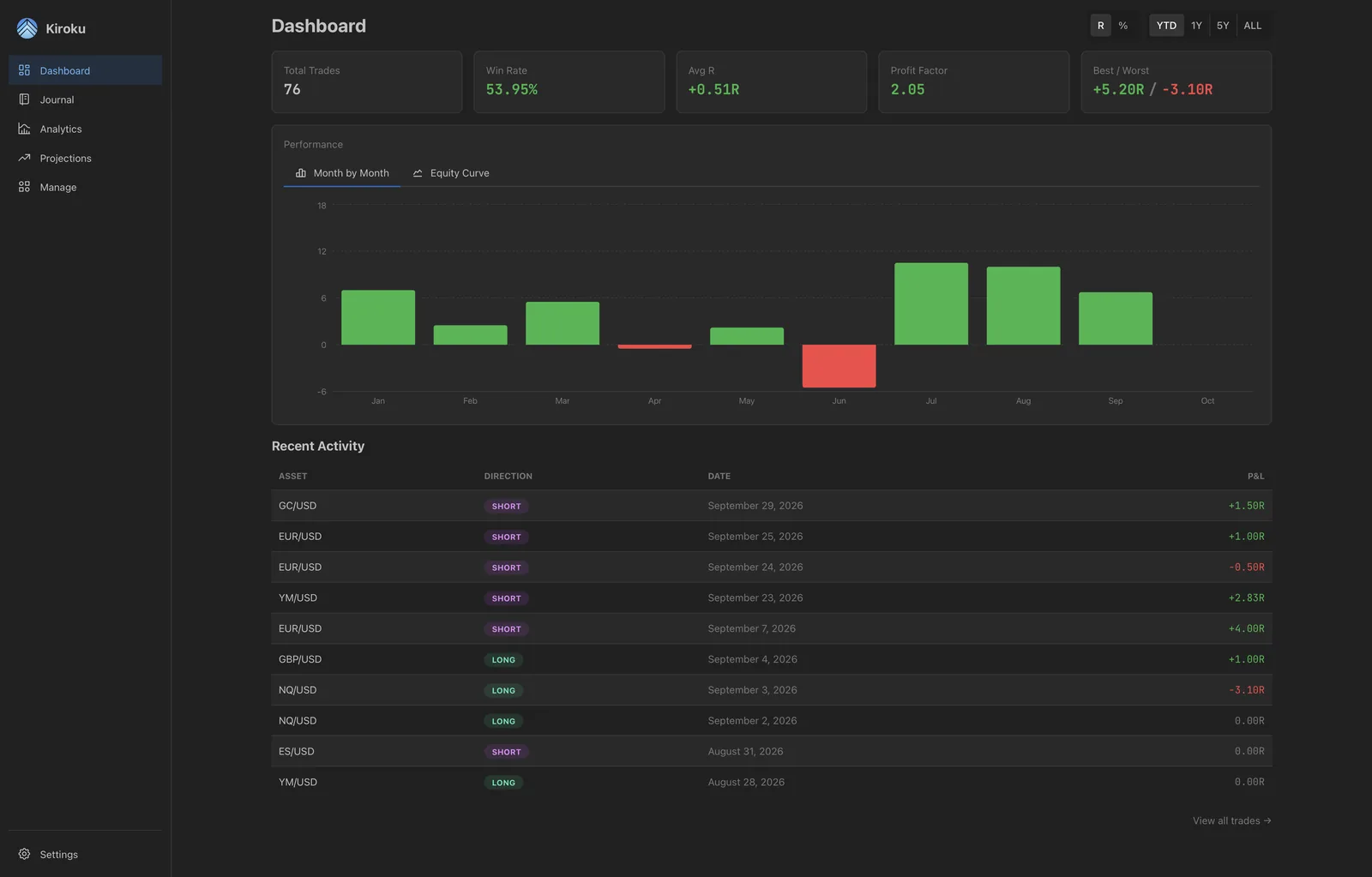Click the SHORT badge for YM/USD
Viewport: 1372px width, 877px height.
coord(506,598)
